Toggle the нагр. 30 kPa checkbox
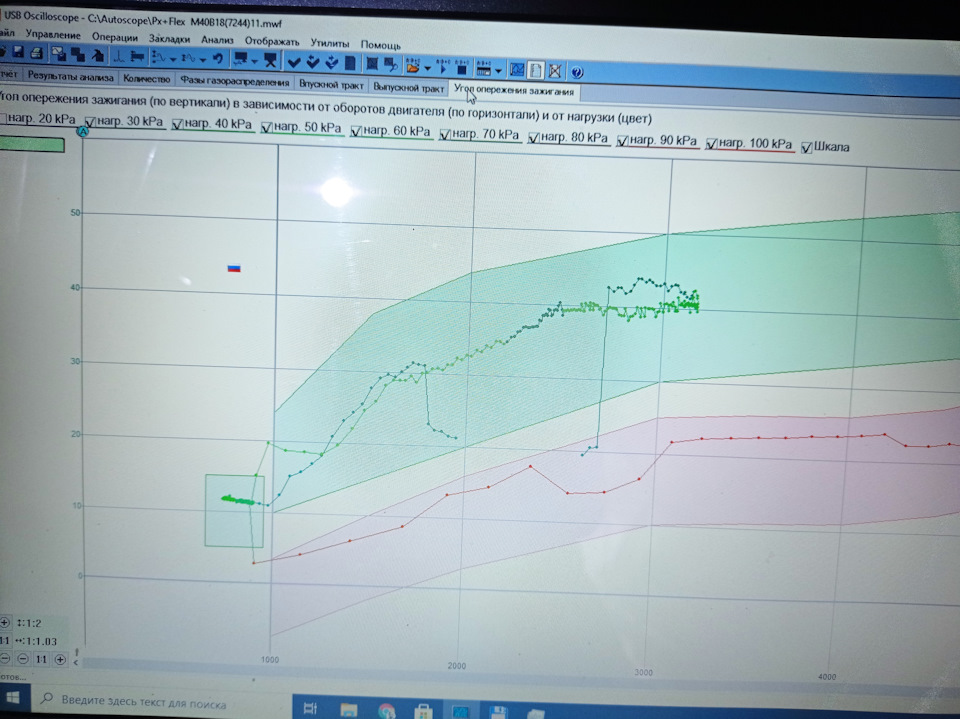Image resolution: width=960 pixels, height=719 pixels. pos(90,122)
